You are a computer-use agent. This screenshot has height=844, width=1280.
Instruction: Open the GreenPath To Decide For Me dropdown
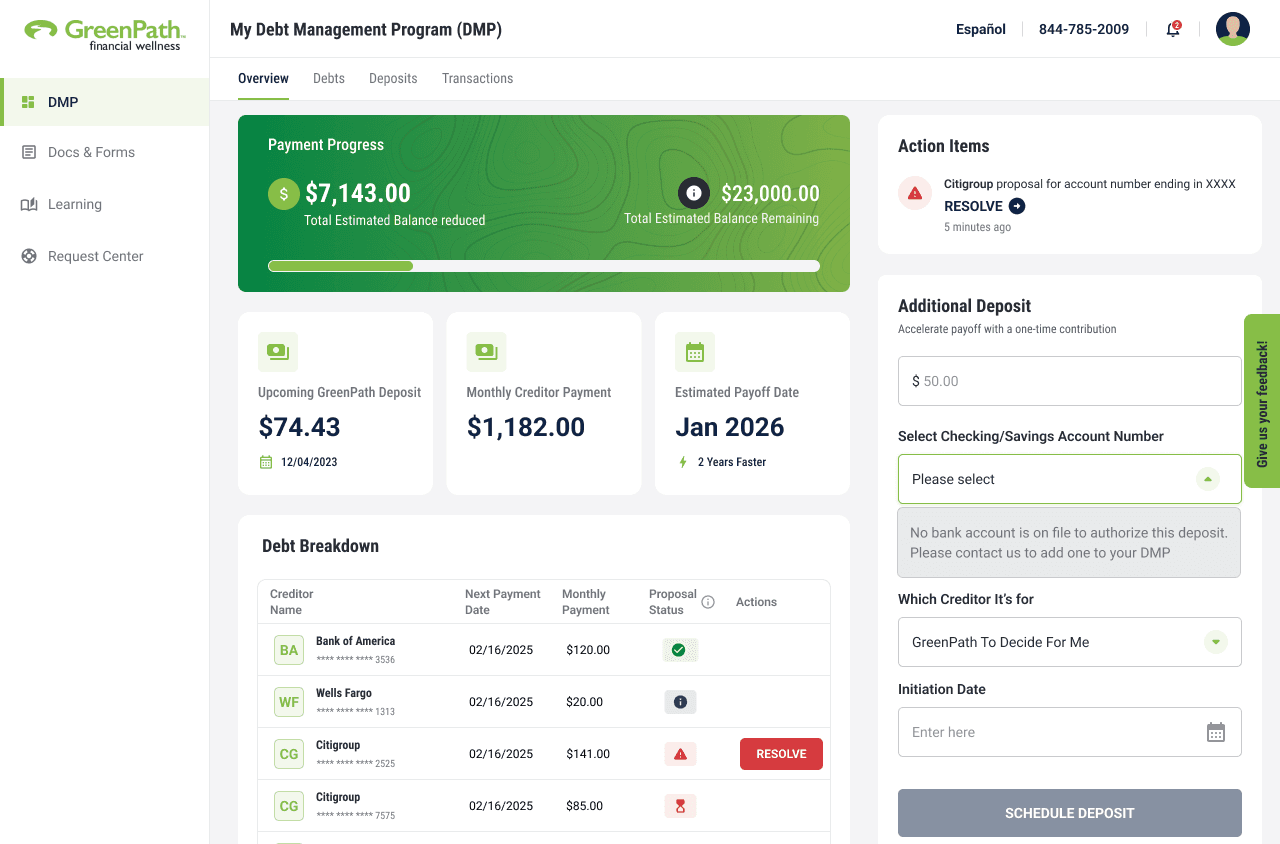1070,642
